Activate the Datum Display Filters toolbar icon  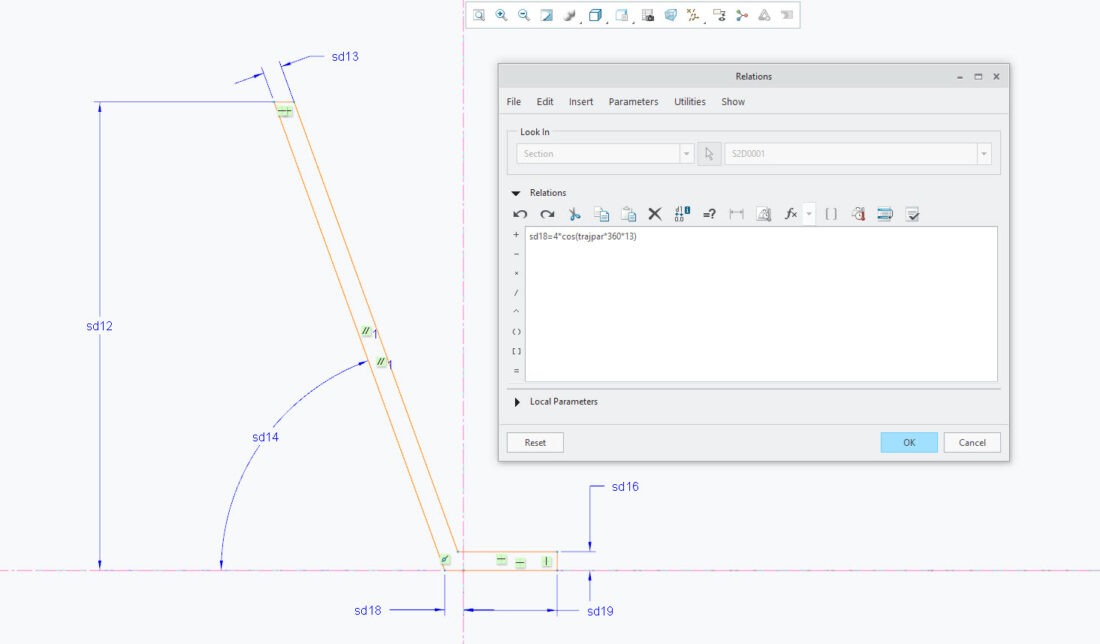(691, 14)
